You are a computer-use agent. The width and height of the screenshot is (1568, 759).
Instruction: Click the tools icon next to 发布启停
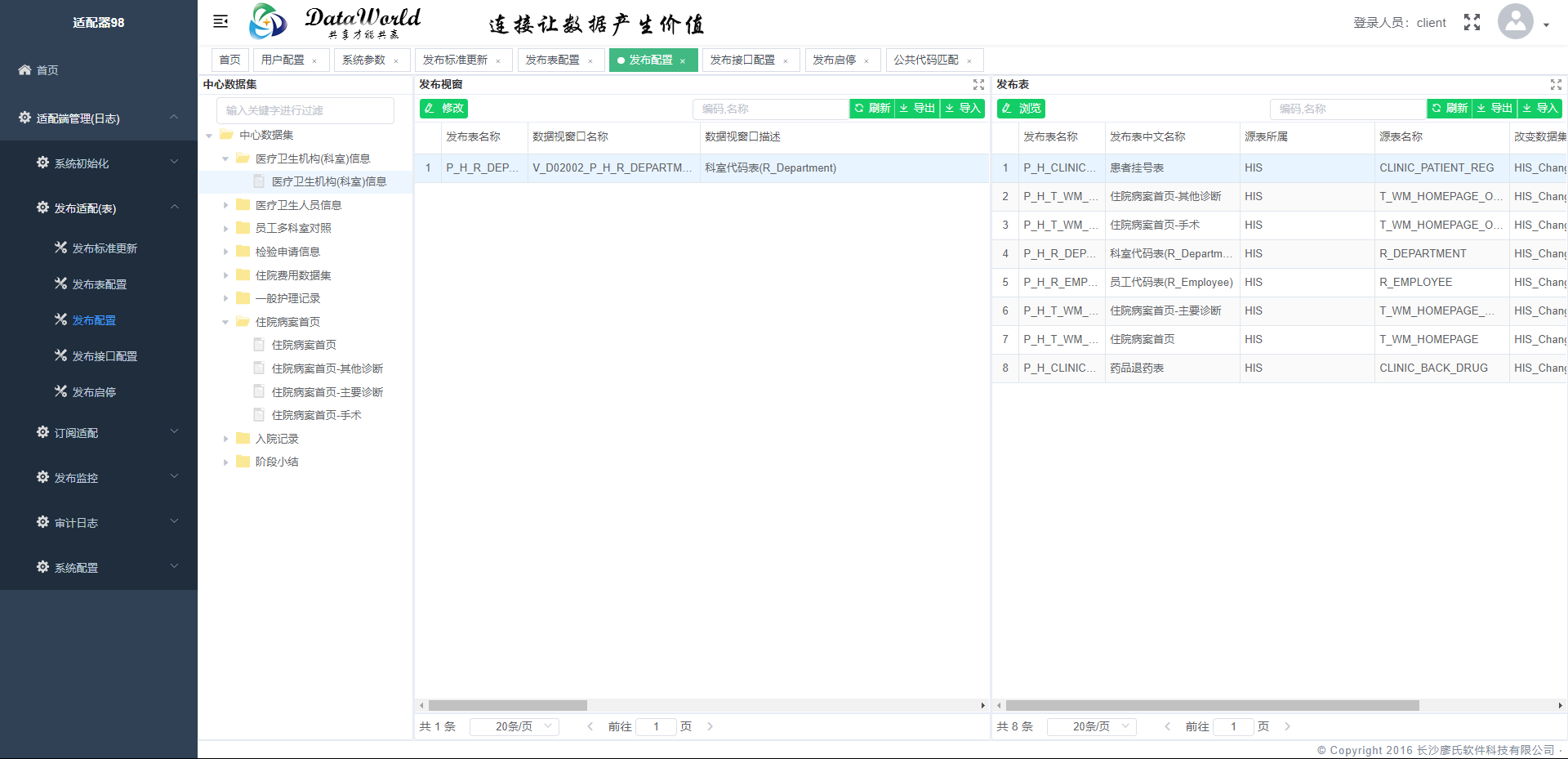[x=60, y=391]
